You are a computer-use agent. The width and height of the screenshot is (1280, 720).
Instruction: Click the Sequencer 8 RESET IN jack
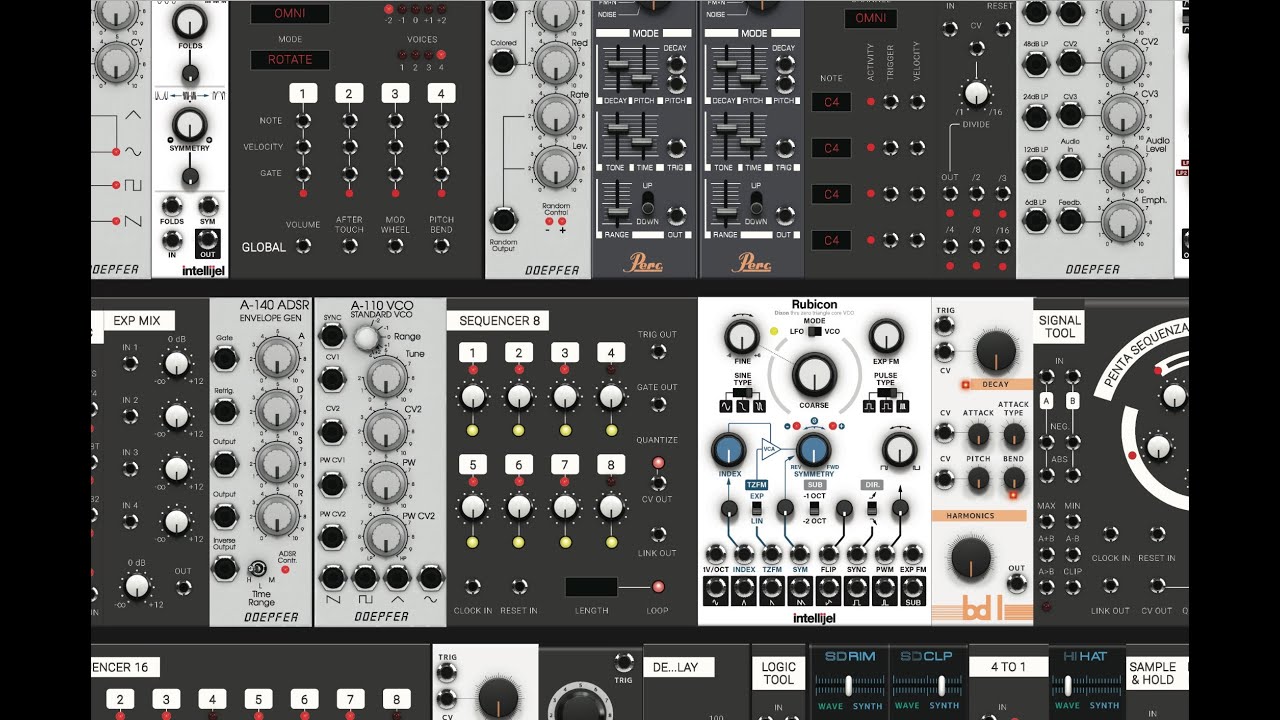[x=519, y=587]
